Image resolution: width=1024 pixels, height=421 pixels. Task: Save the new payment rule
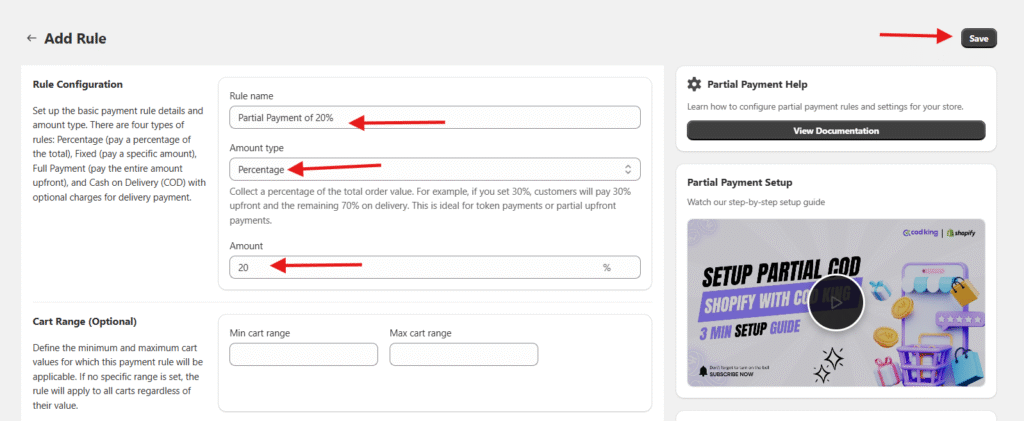click(x=978, y=38)
